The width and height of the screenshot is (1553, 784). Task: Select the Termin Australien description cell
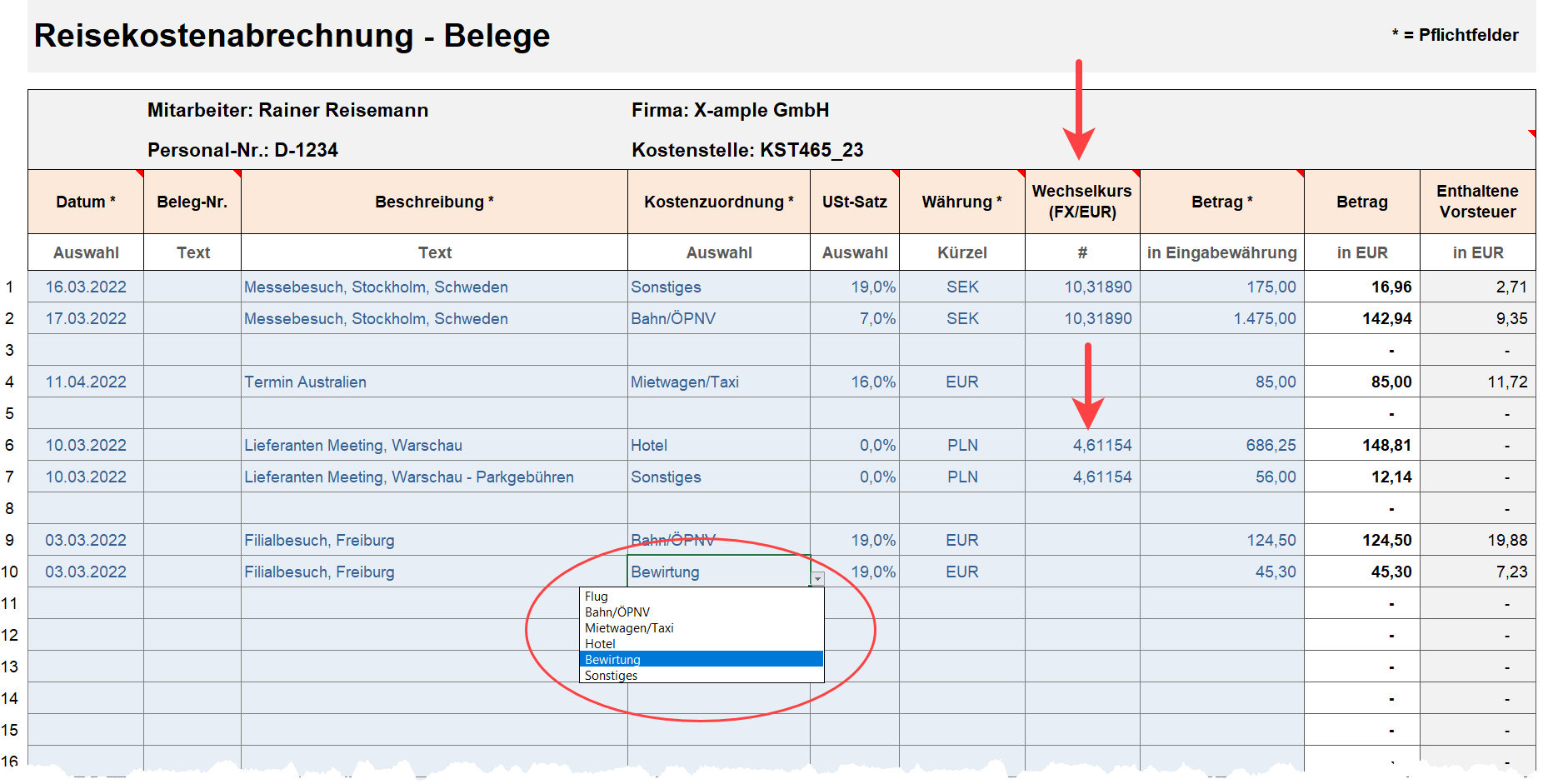click(x=305, y=382)
